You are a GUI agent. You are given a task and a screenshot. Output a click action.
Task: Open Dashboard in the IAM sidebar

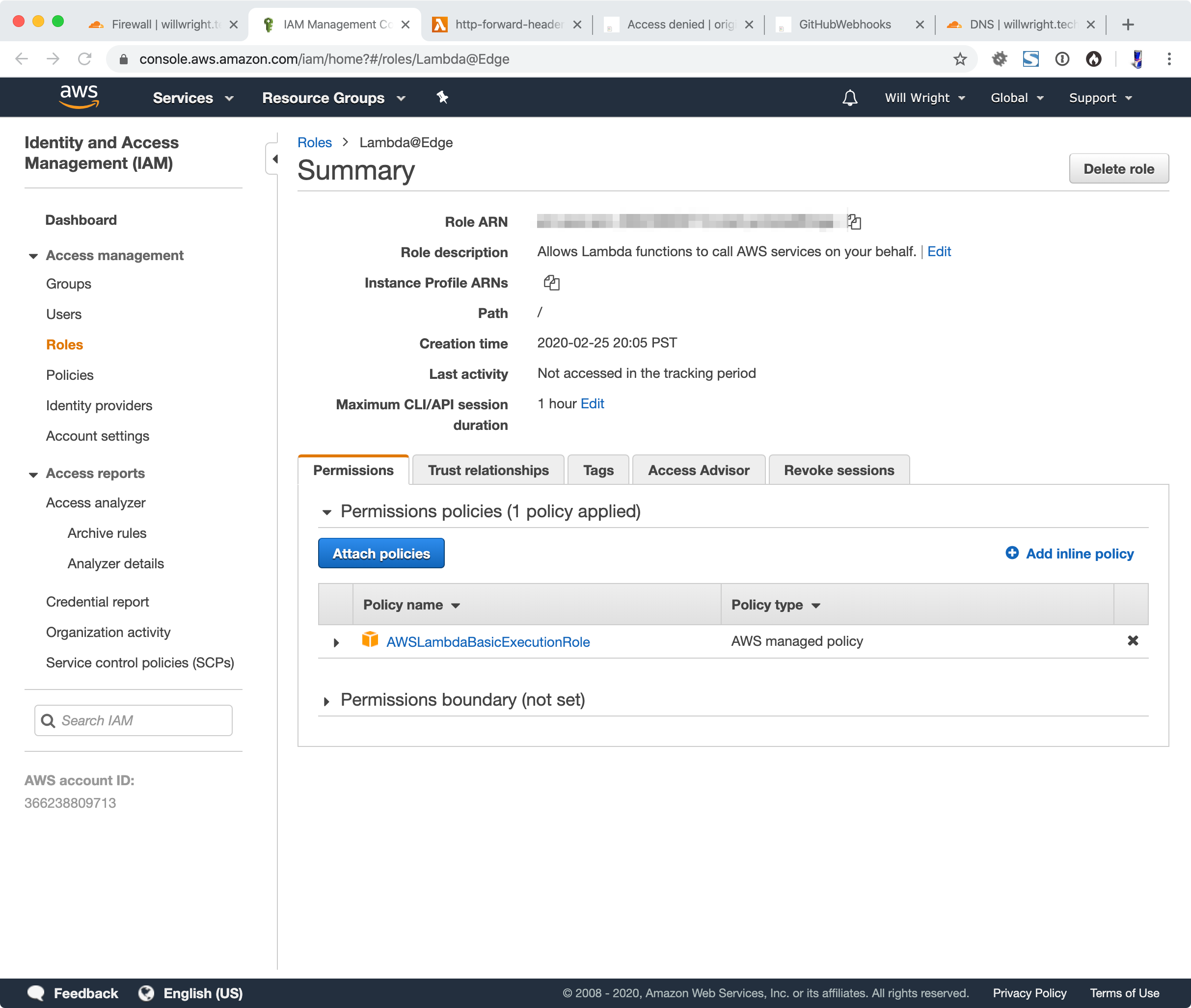point(81,220)
